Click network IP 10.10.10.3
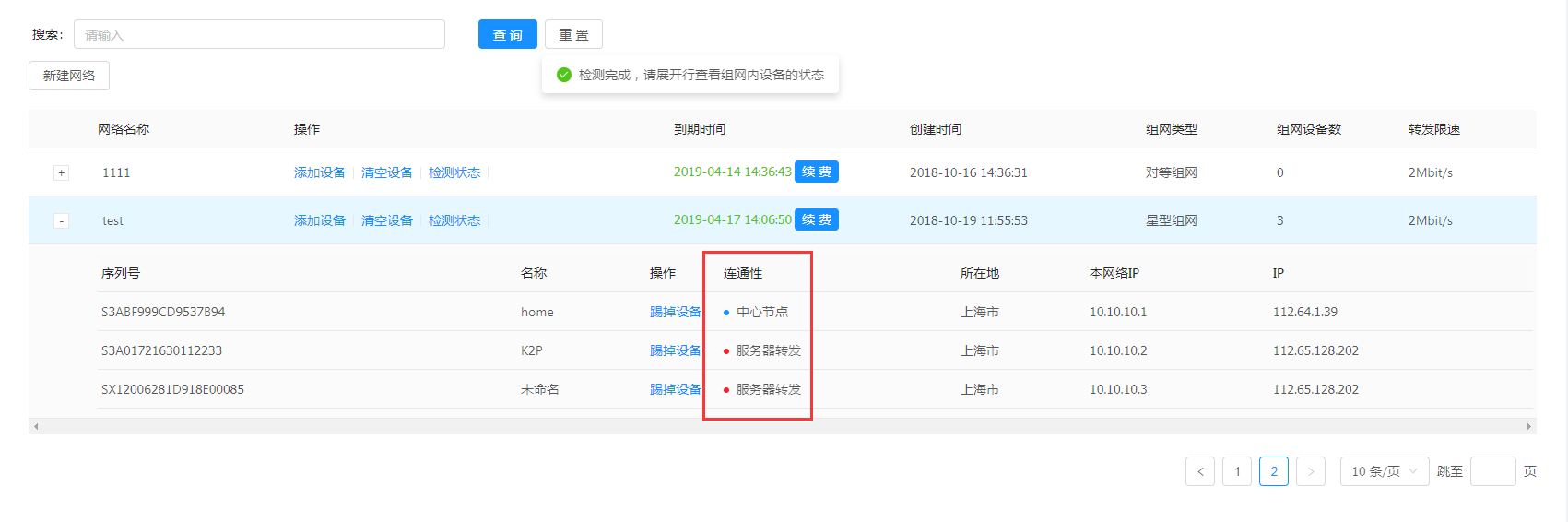The image size is (1568, 522). pos(1118,389)
